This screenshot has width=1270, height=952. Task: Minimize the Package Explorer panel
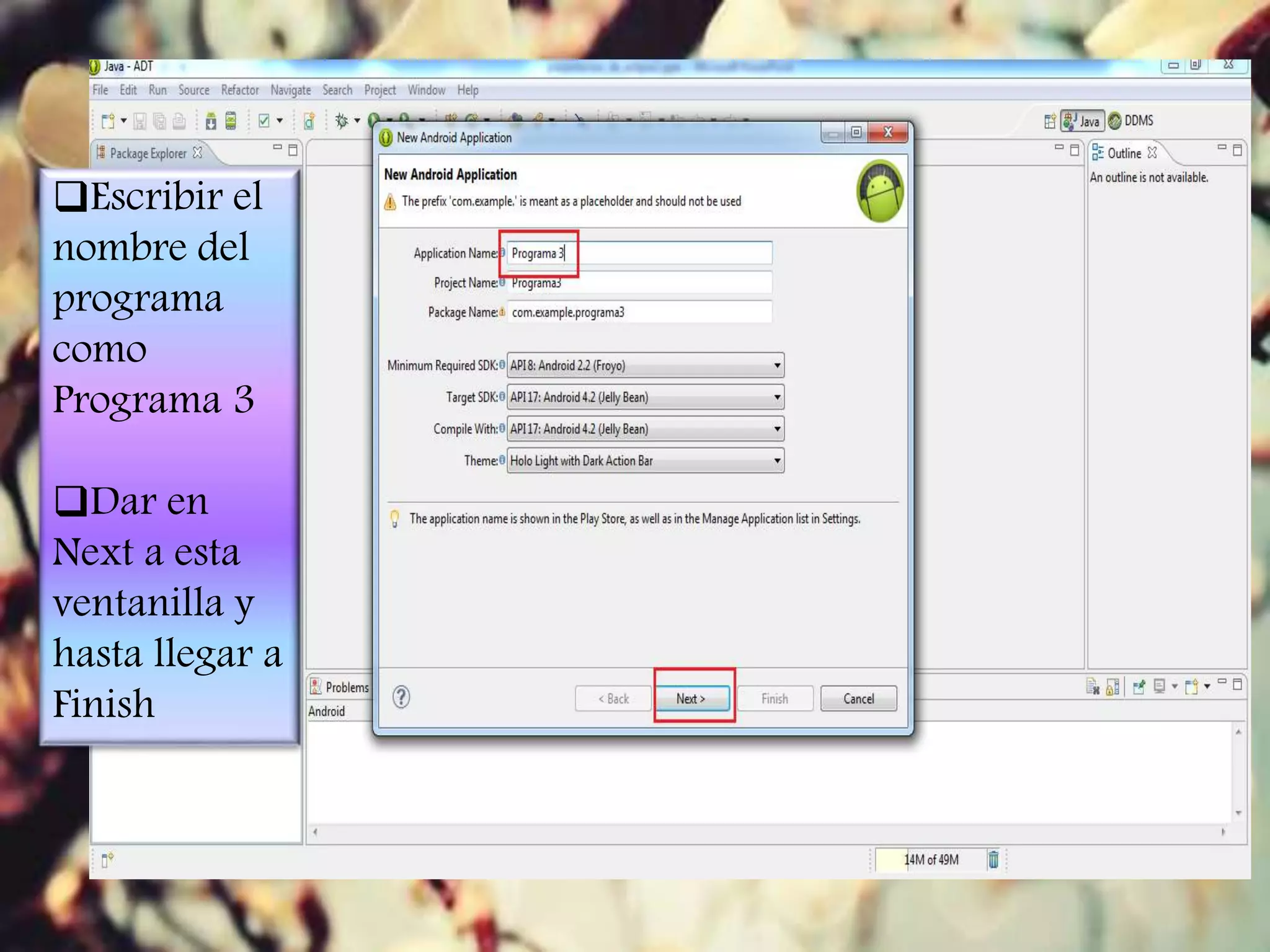(x=278, y=148)
